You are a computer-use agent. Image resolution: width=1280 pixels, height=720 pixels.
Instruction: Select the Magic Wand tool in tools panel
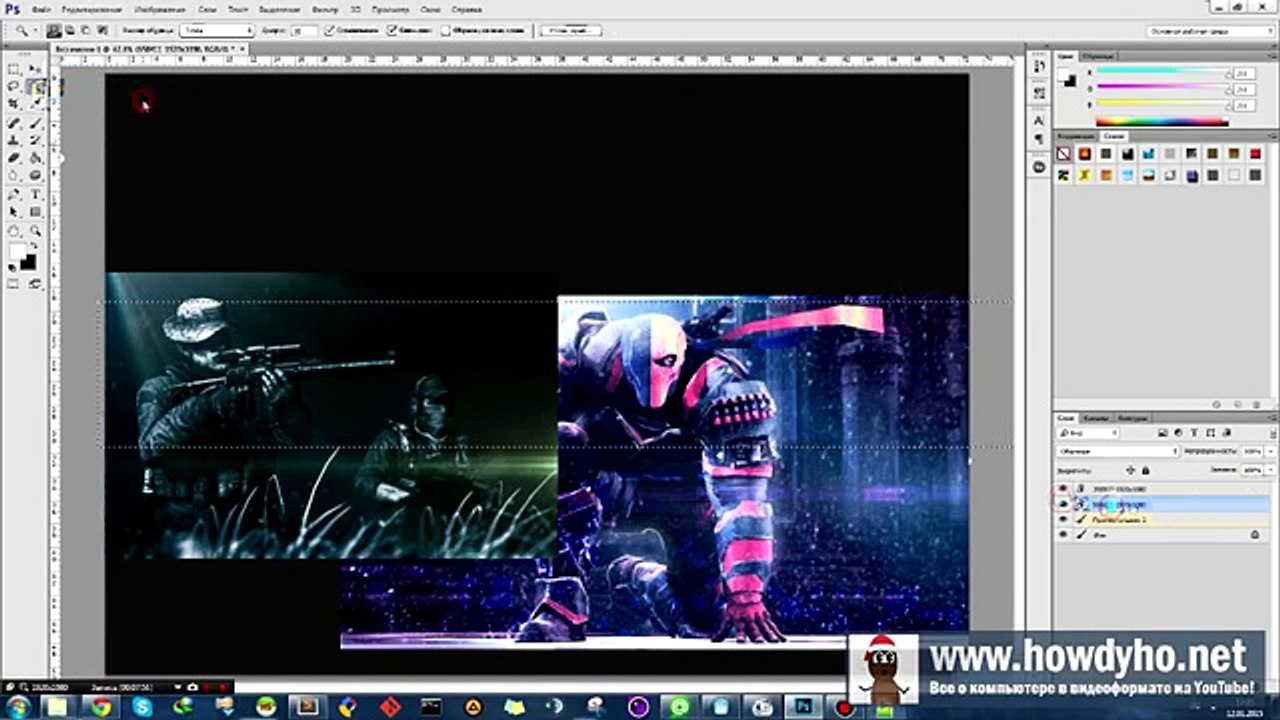[35, 88]
